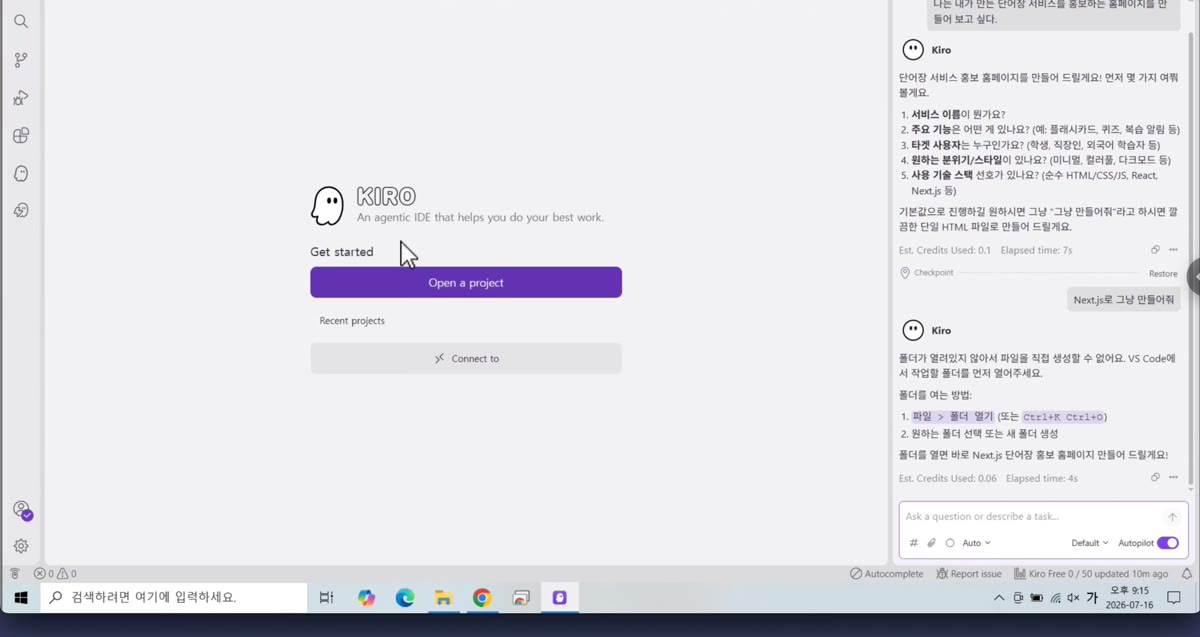Open the Kiro ghost panel in sidebar
This screenshot has width=1200, height=637.
pos(21,173)
